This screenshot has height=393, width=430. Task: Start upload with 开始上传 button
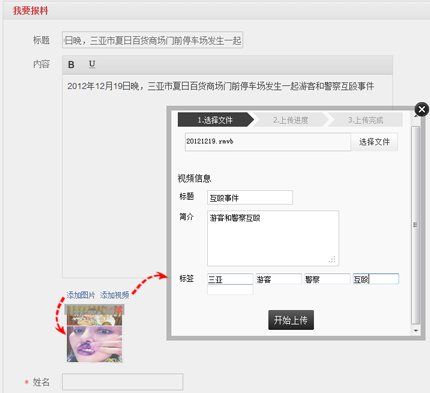291,320
